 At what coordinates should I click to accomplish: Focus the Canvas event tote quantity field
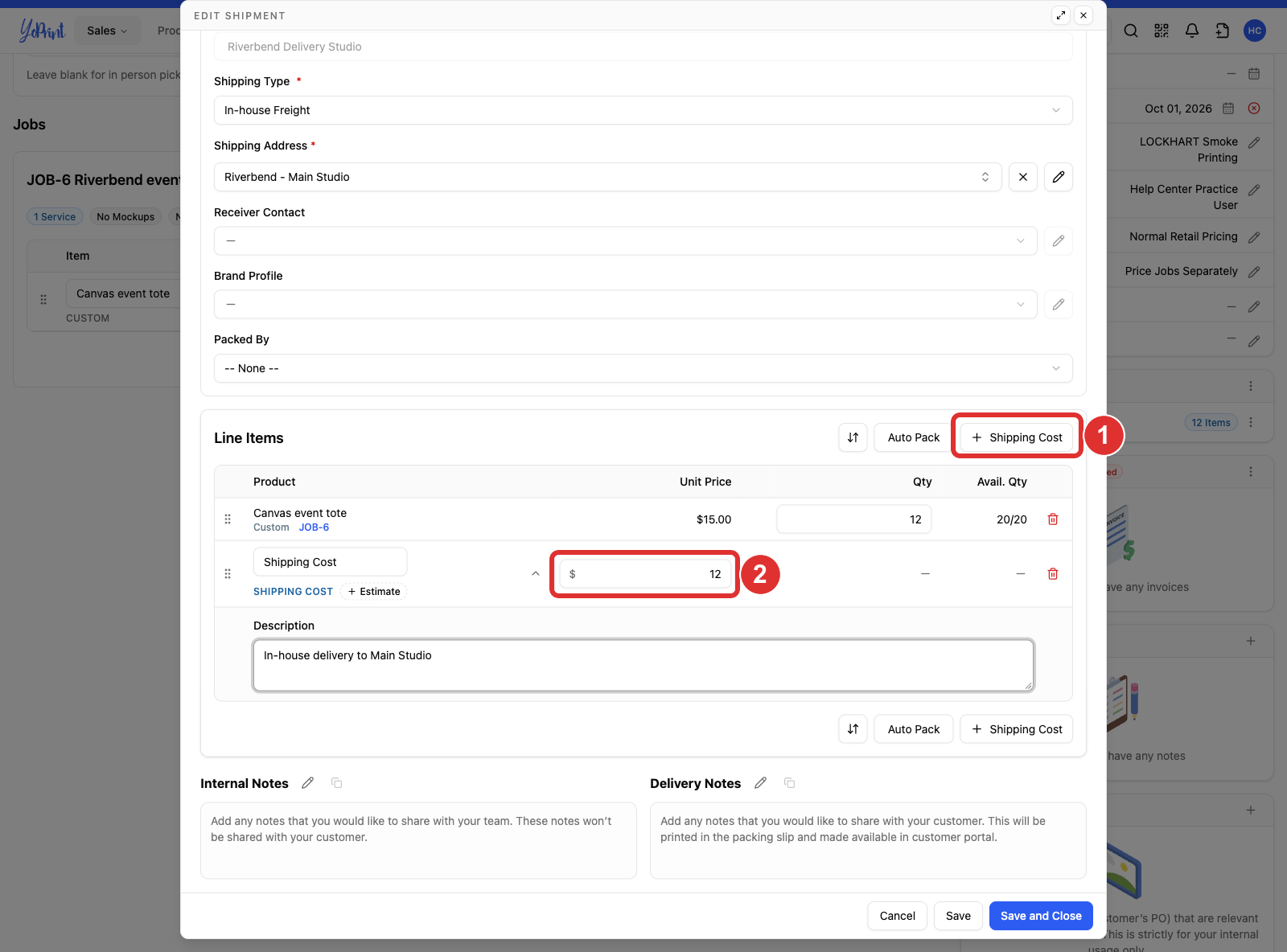coord(854,519)
